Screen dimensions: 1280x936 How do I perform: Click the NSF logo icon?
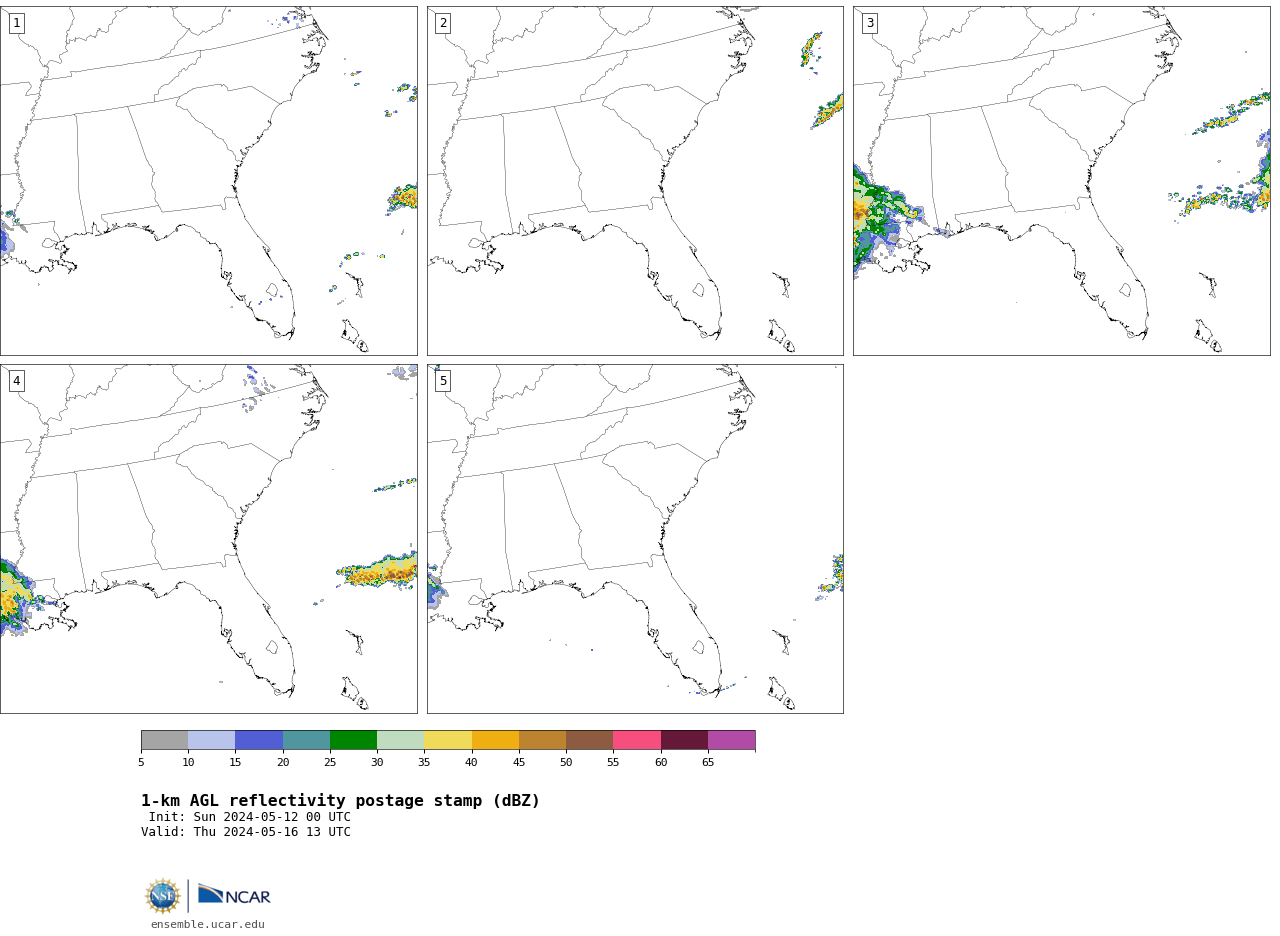(163, 896)
